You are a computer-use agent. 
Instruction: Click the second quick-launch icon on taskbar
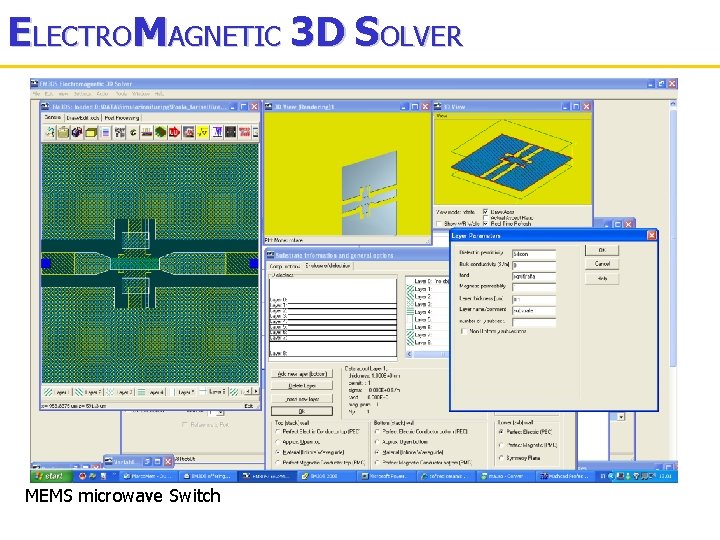(x=93, y=476)
